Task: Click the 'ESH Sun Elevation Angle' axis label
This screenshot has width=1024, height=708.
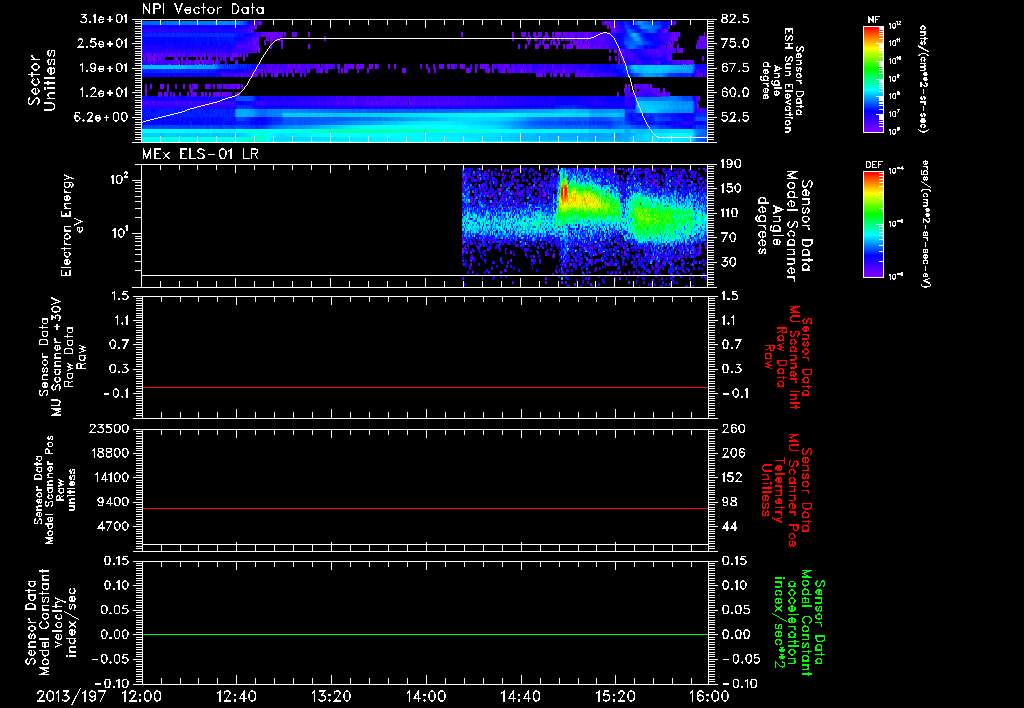Action: click(x=783, y=80)
